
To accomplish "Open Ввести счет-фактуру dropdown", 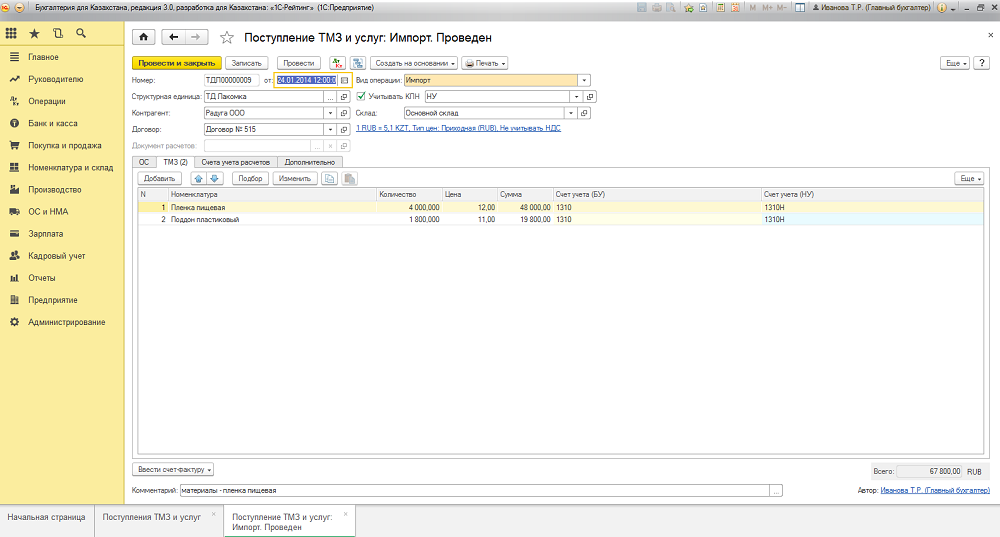I will pos(173,469).
